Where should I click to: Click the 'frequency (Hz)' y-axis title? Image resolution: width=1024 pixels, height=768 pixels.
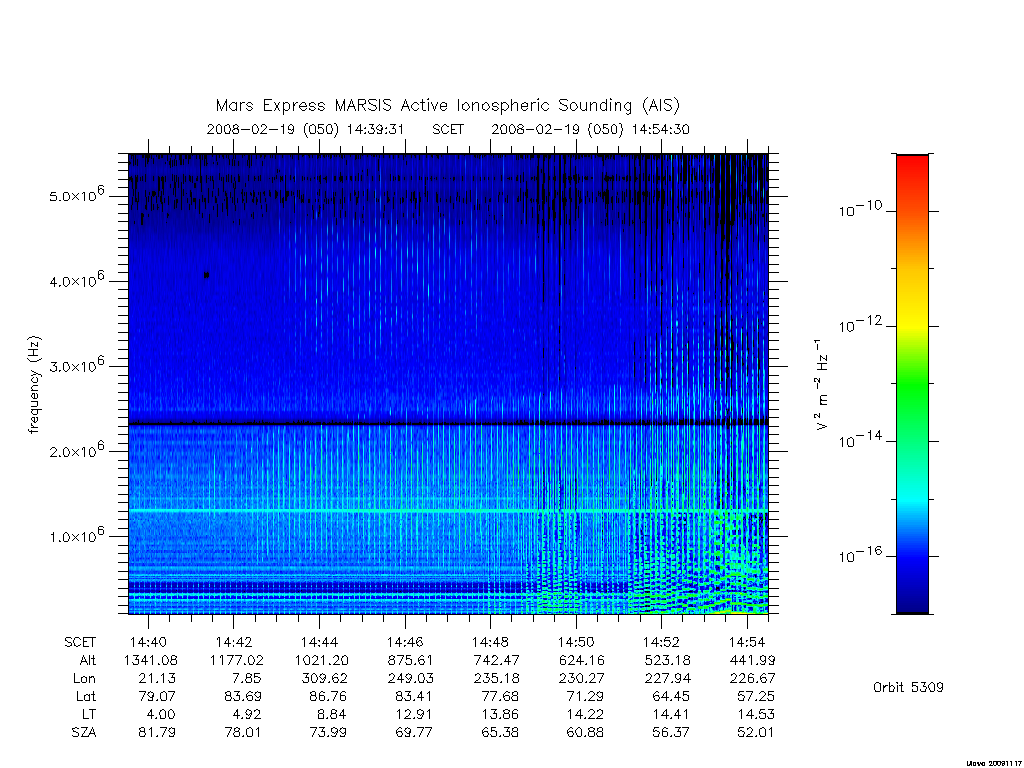tap(35, 385)
